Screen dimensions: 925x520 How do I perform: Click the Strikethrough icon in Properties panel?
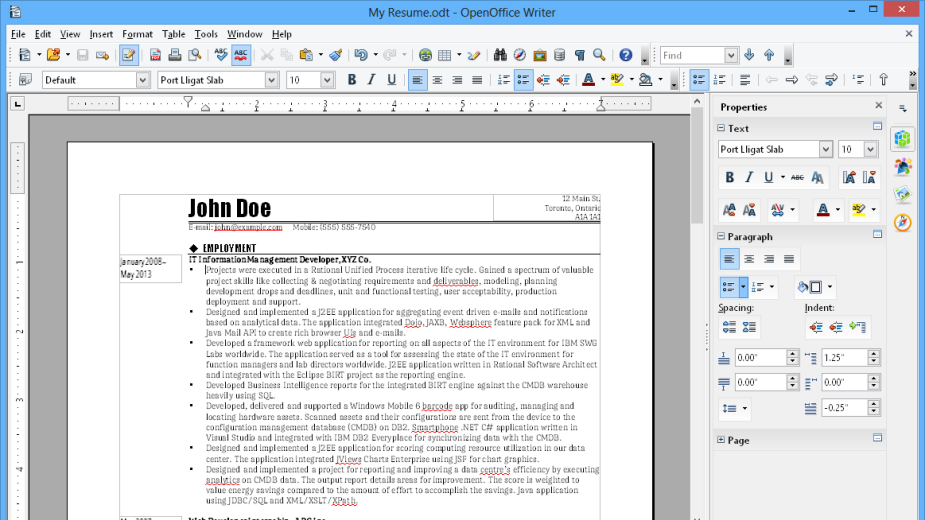(x=797, y=178)
